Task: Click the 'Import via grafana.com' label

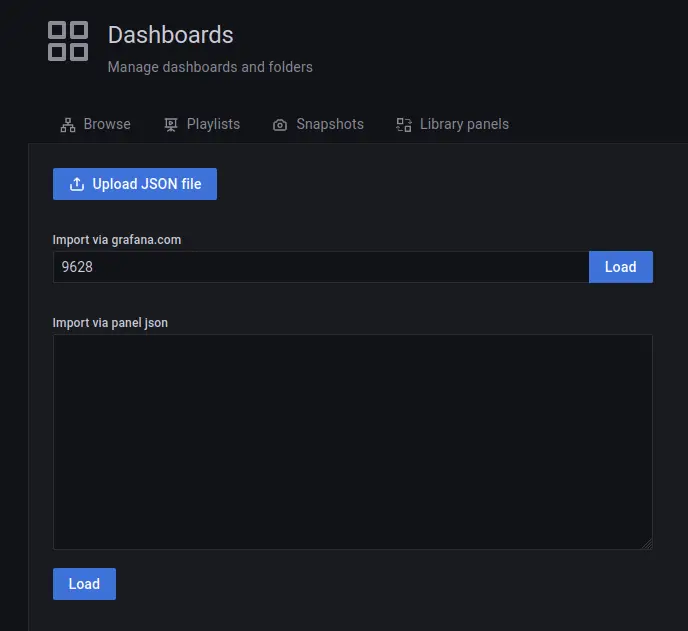Action: point(117,240)
